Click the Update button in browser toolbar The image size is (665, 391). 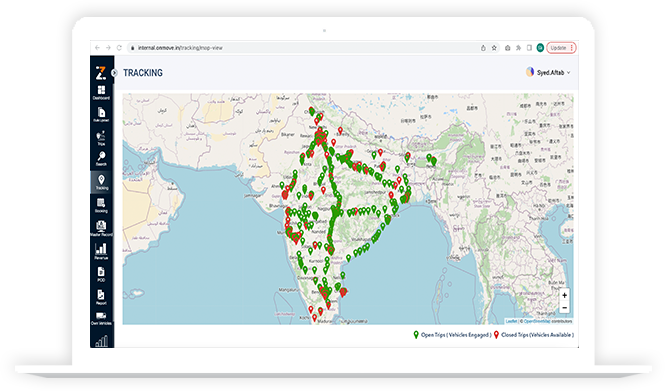pos(558,48)
